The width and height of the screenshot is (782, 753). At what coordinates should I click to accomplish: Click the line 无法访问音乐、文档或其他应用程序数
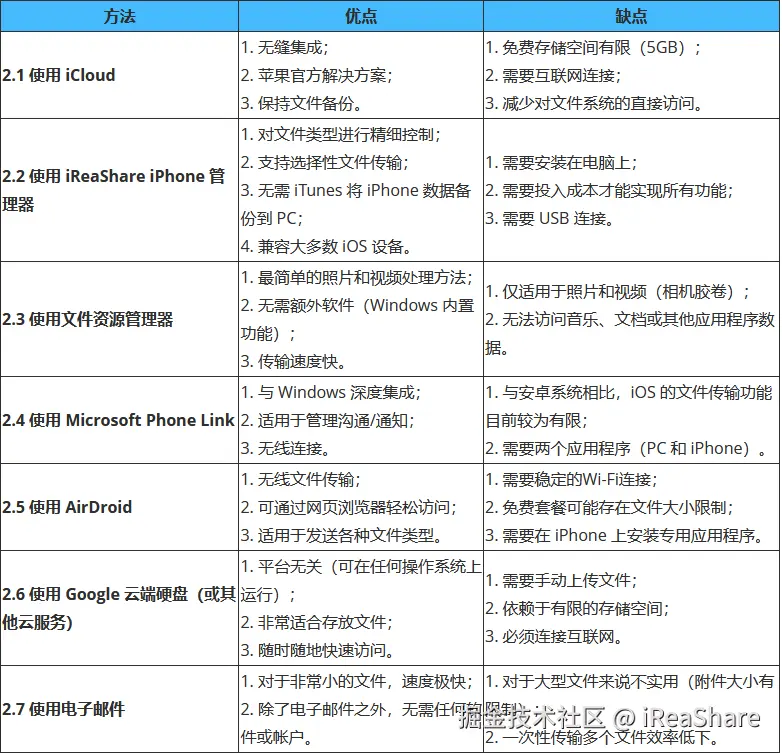coord(630,319)
